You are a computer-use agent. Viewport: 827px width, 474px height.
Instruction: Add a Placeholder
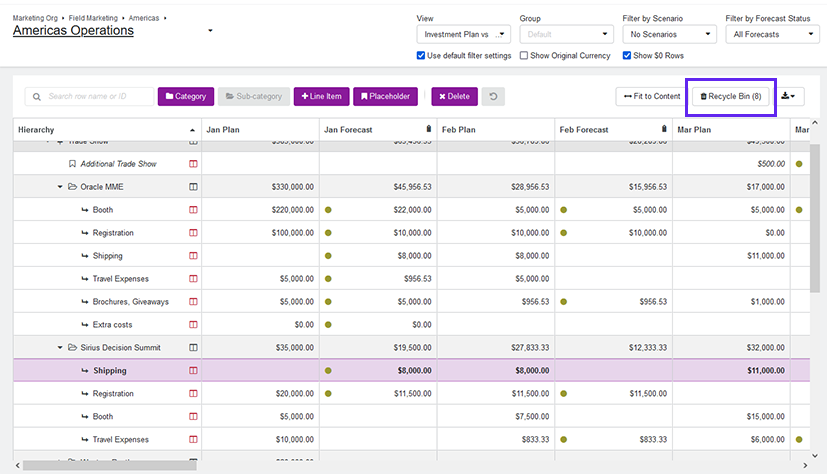[x=386, y=96]
